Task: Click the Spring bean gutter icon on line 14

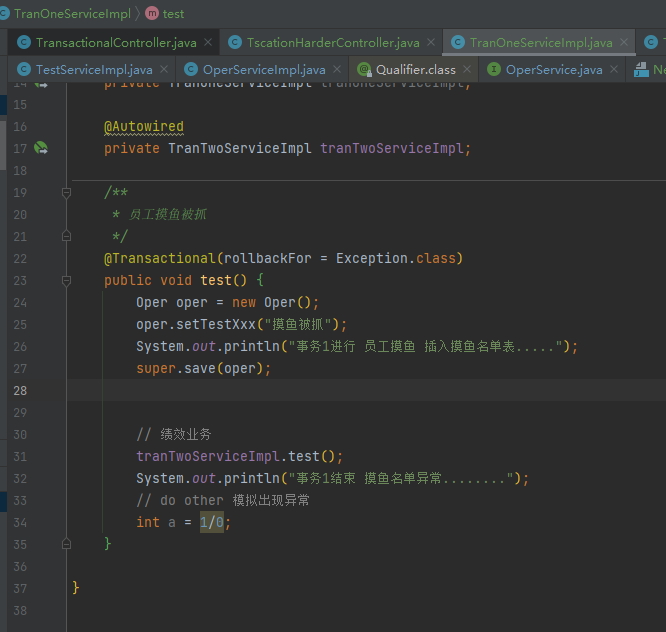Action: point(41,85)
